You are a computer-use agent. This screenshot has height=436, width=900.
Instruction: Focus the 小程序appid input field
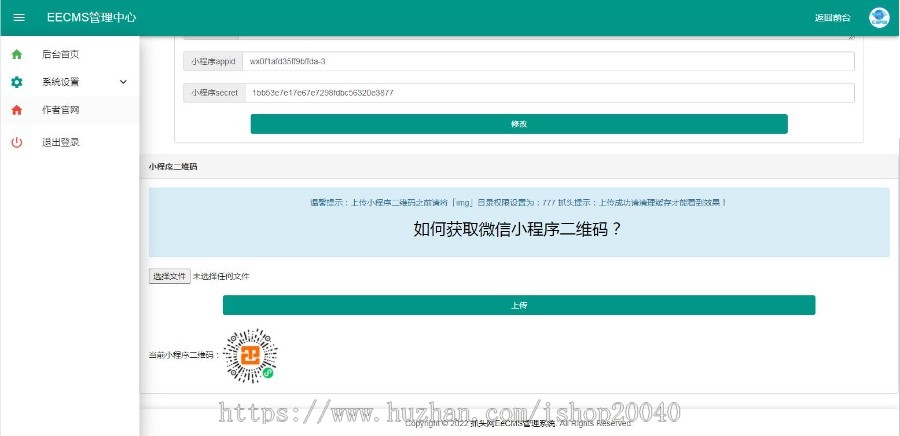point(548,61)
